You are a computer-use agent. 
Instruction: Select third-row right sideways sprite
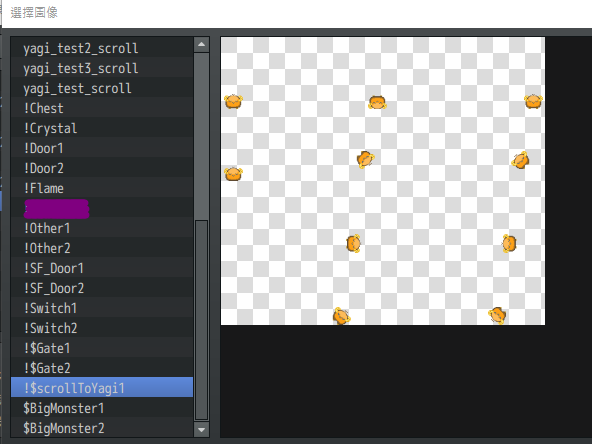pos(509,243)
